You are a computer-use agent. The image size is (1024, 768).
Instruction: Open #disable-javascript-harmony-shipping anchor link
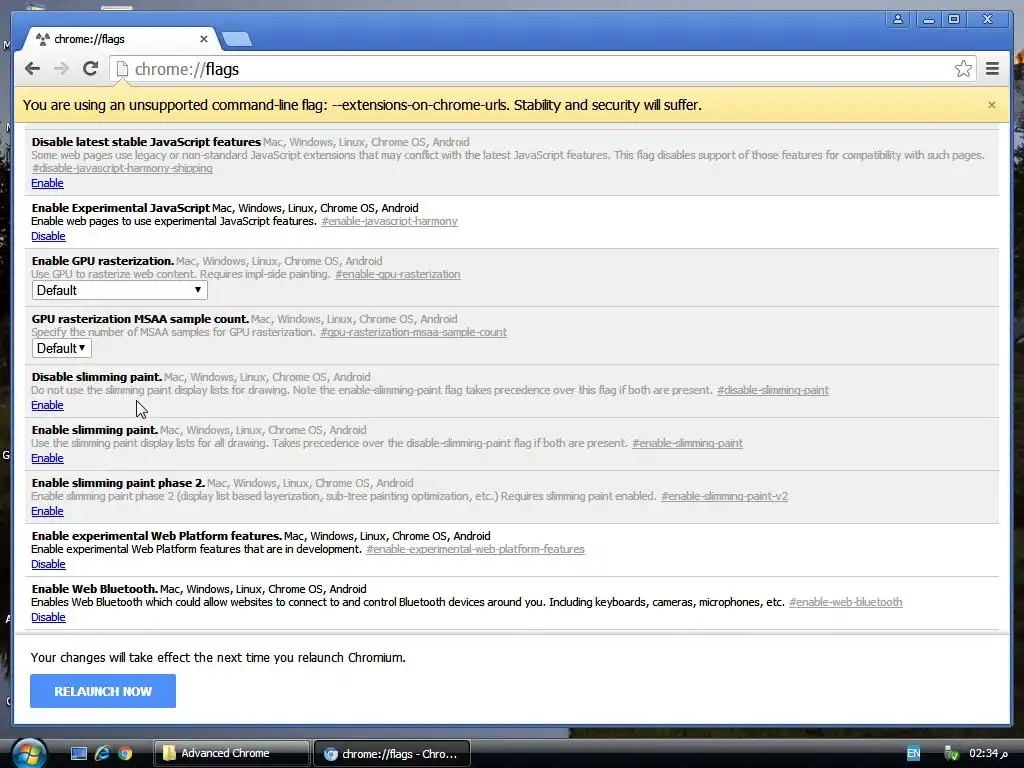(122, 168)
